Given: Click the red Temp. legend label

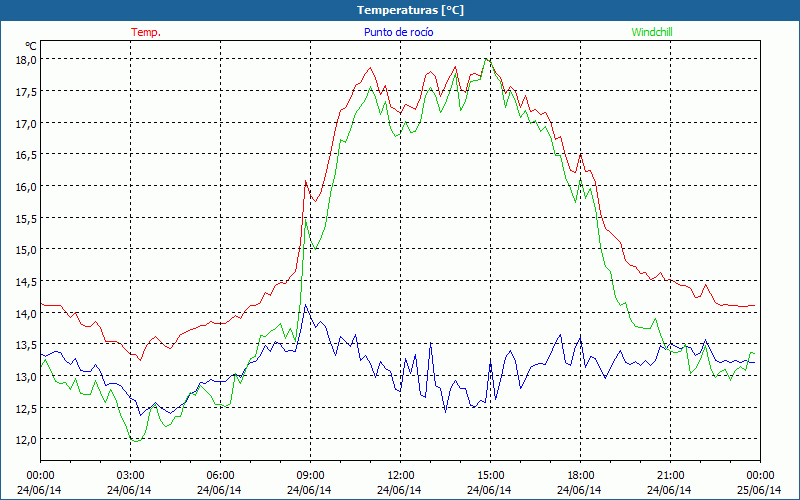Looking at the screenshot, I should tap(146, 32).
